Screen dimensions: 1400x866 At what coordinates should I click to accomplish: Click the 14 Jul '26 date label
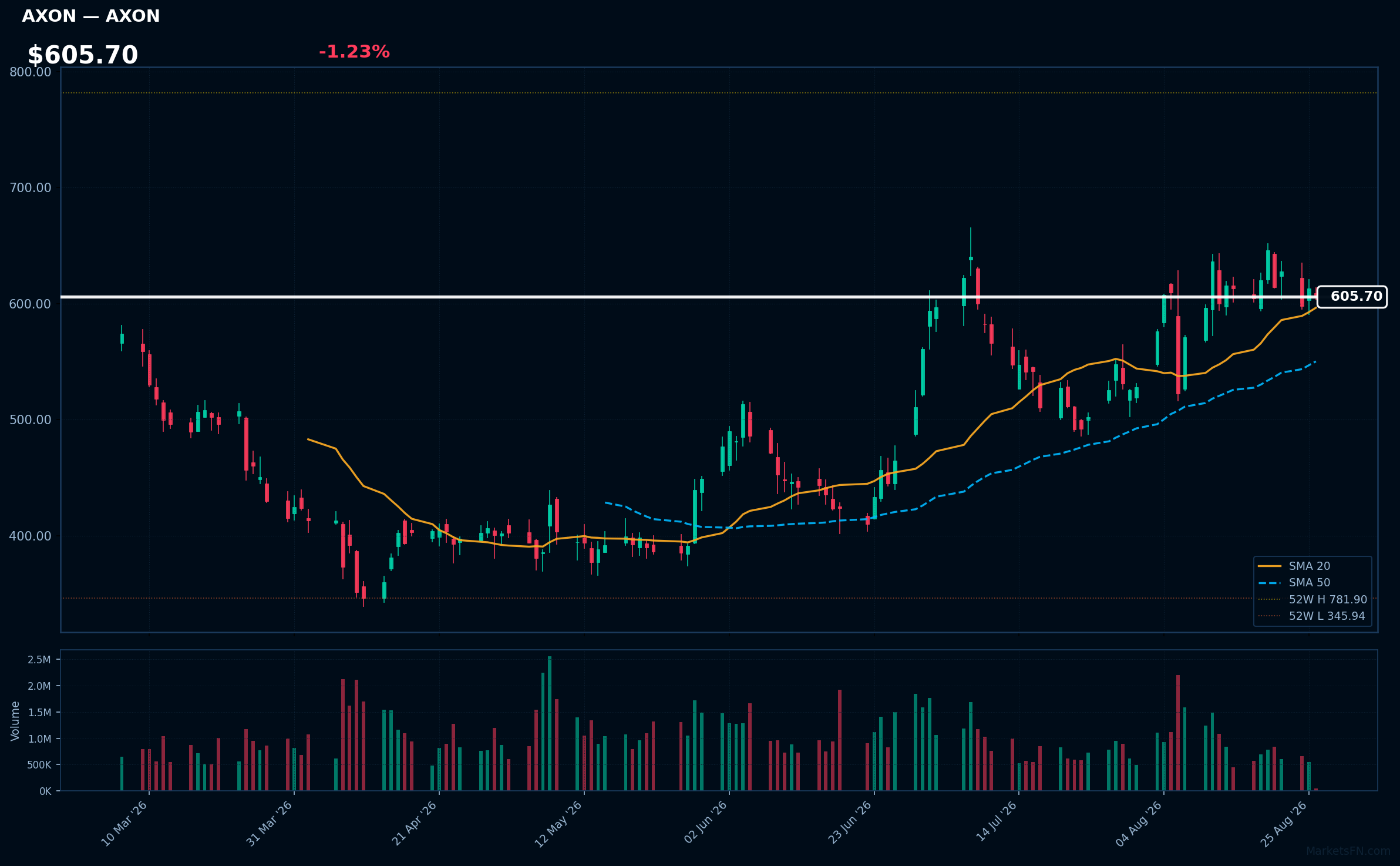997,821
